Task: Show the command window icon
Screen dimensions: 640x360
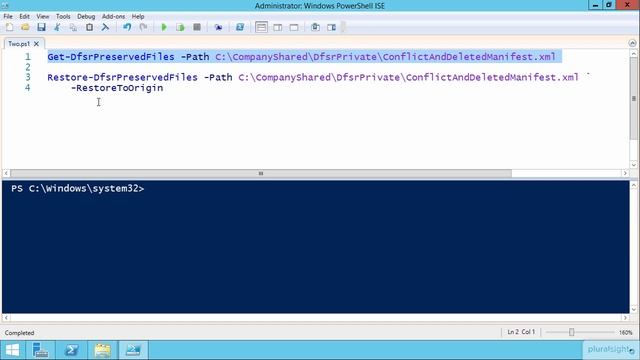Action: tap(315, 27)
